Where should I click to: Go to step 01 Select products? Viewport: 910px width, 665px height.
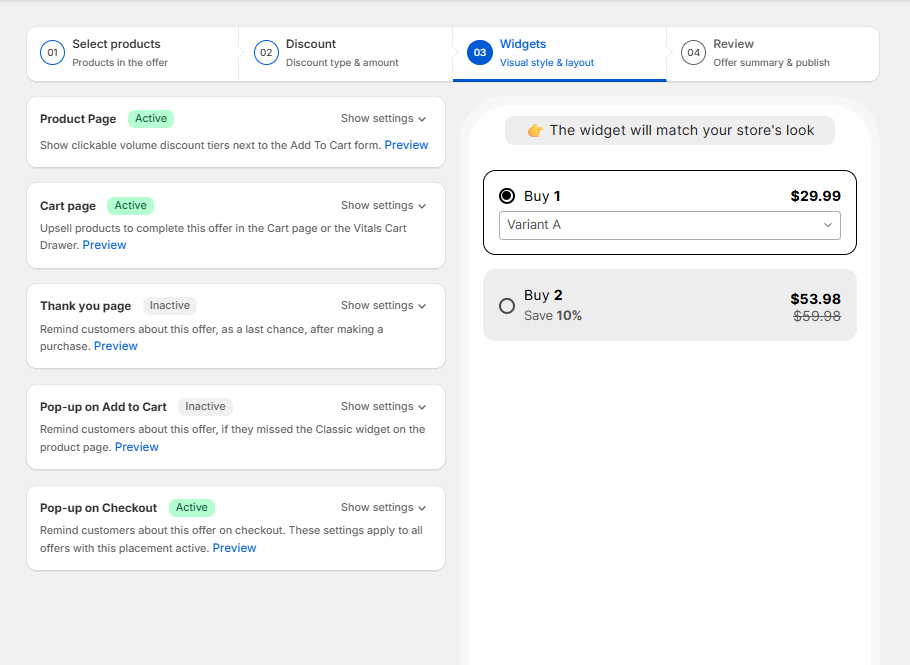click(132, 53)
